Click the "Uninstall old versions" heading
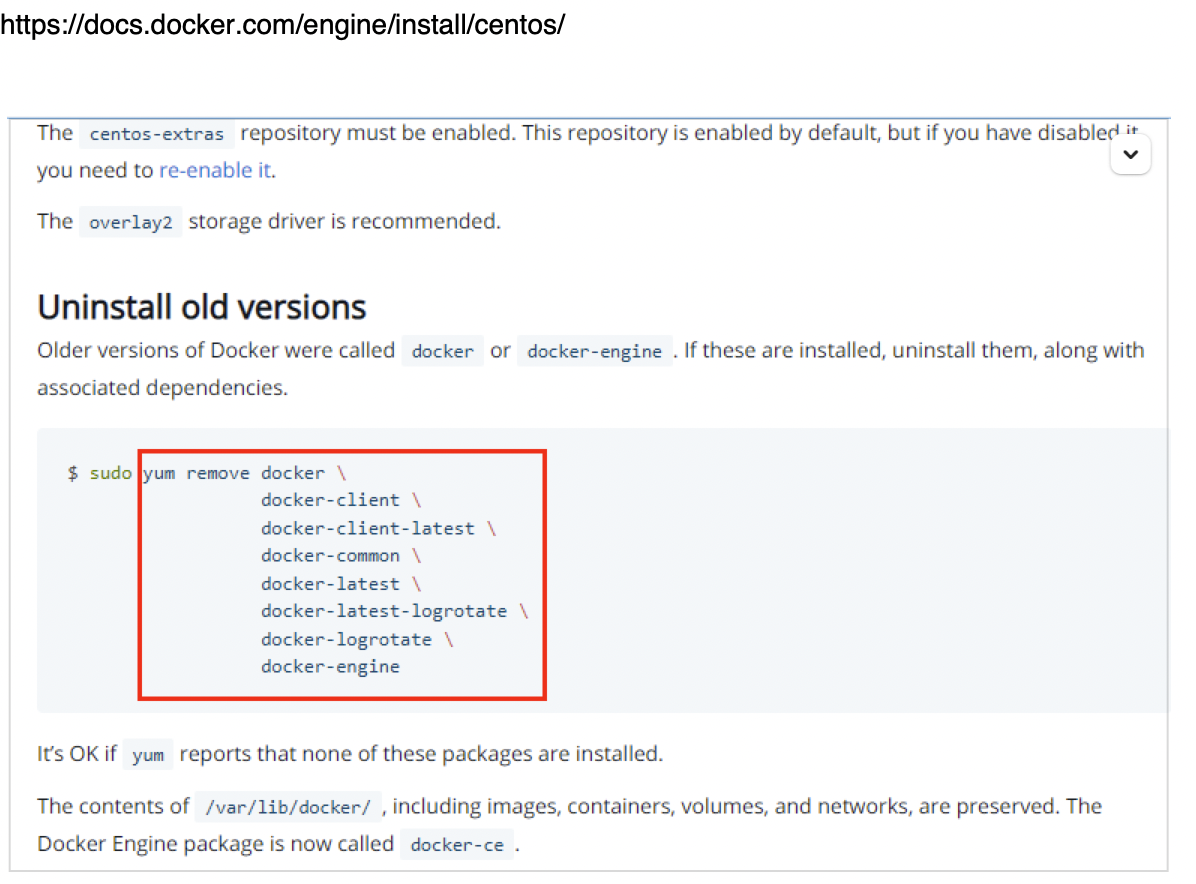The image size is (1196, 884). [202, 307]
